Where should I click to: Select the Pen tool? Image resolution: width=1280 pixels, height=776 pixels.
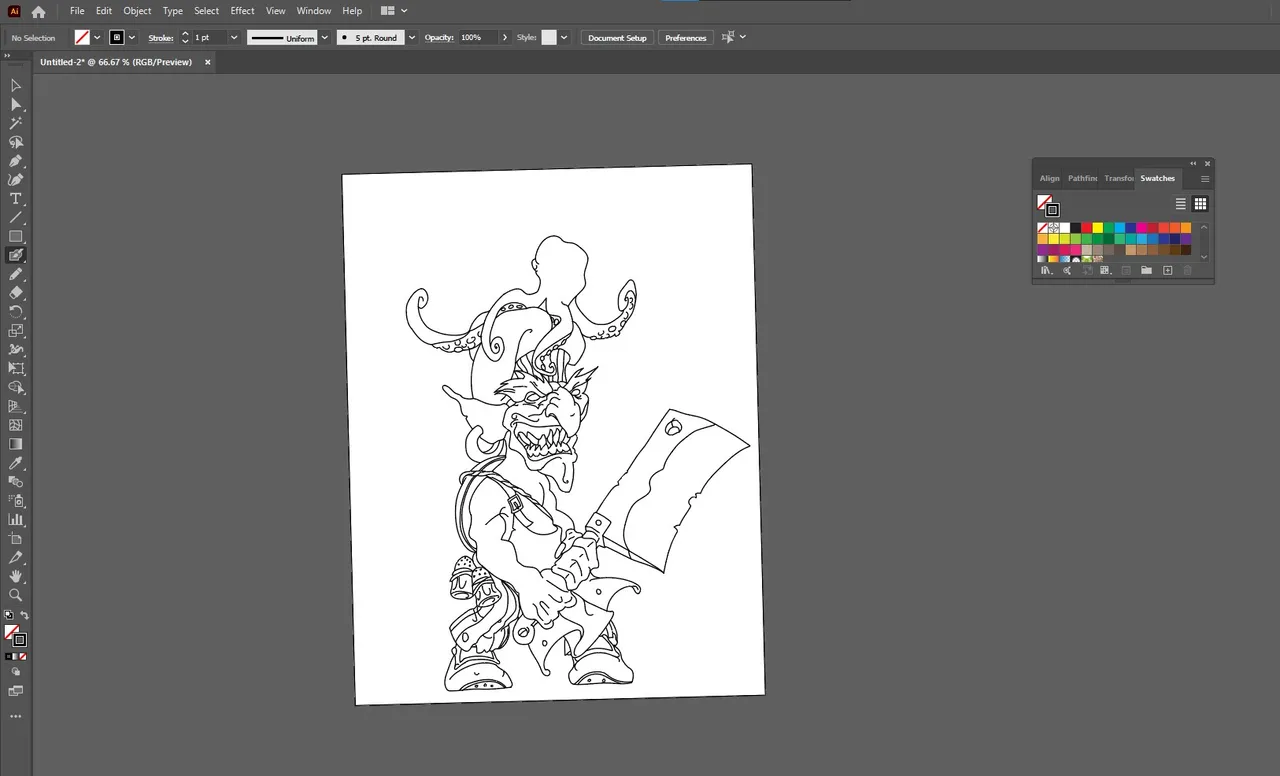(16, 161)
